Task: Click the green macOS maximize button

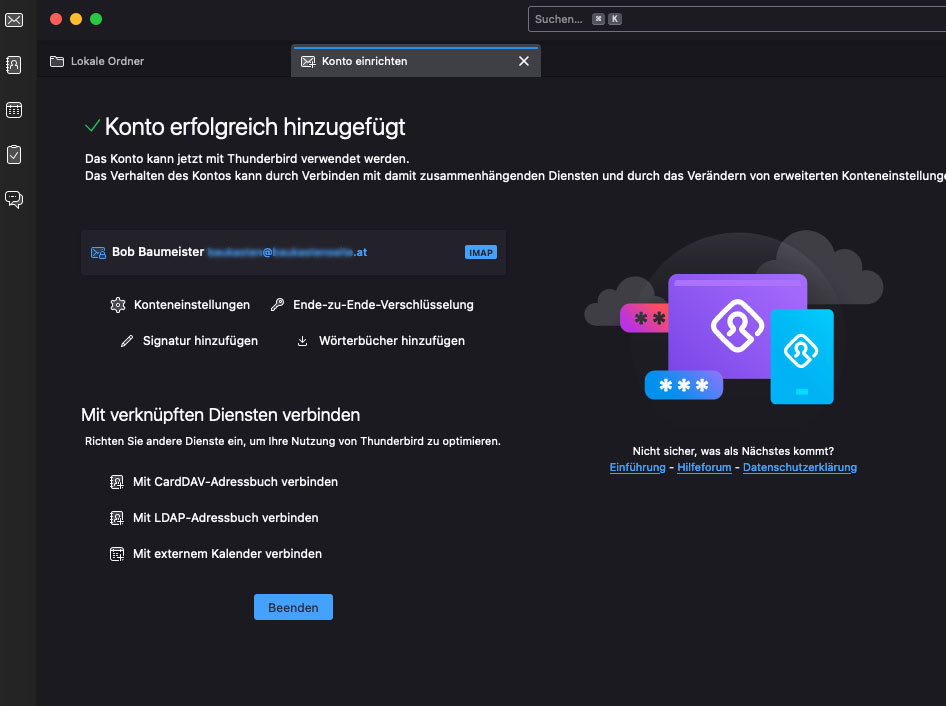Action: pyautogui.click(x=96, y=19)
